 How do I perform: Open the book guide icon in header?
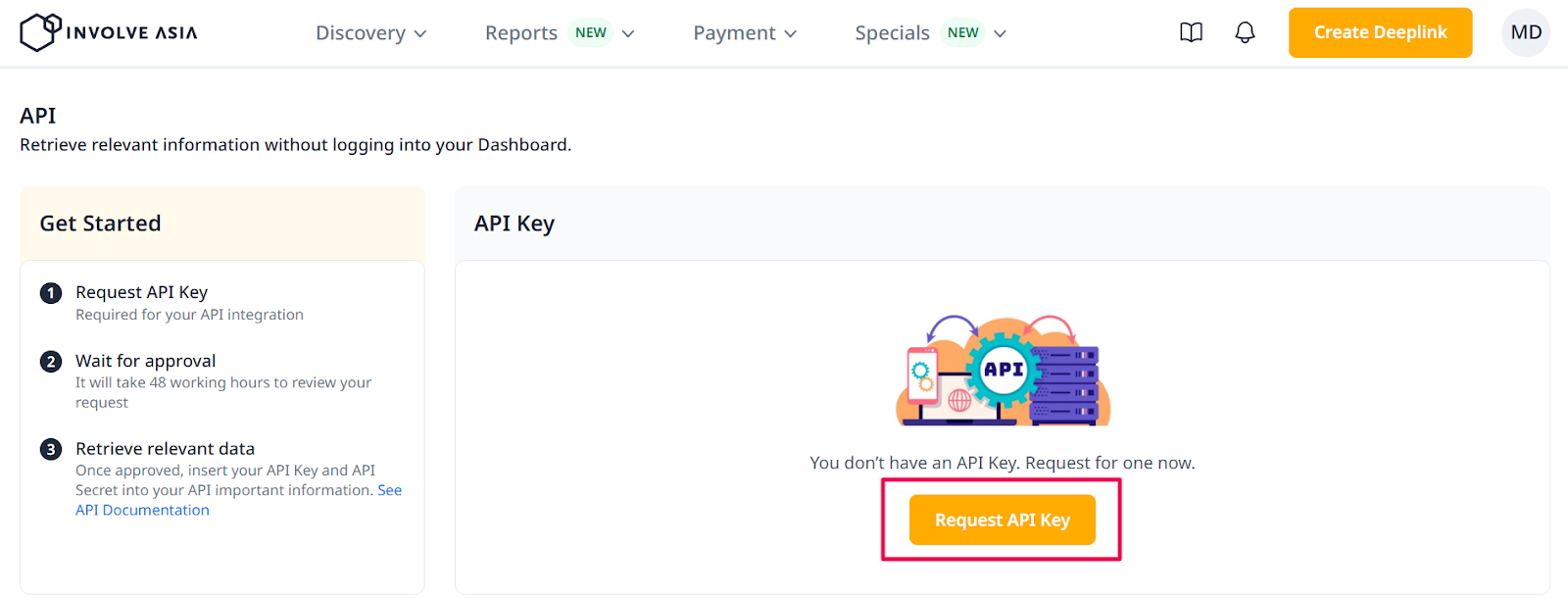click(1191, 32)
